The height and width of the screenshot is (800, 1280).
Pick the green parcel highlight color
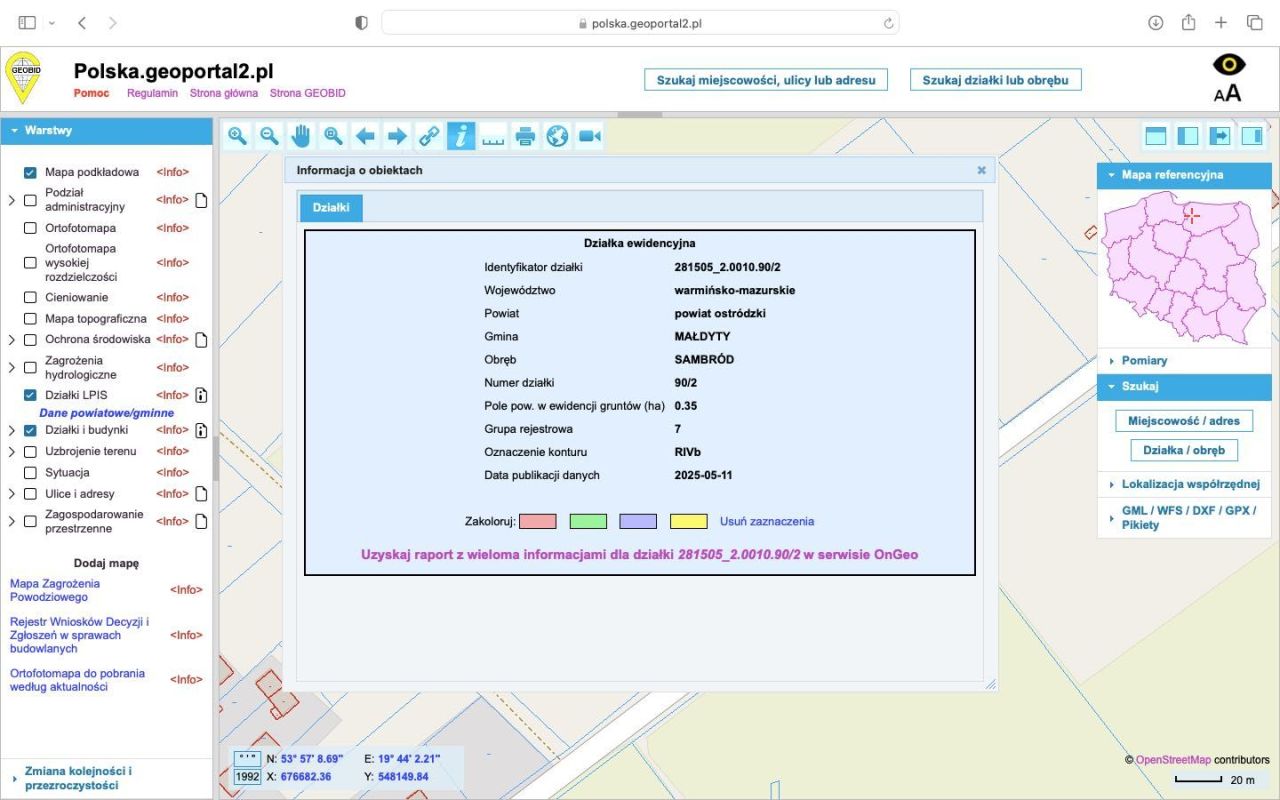[x=588, y=521]
